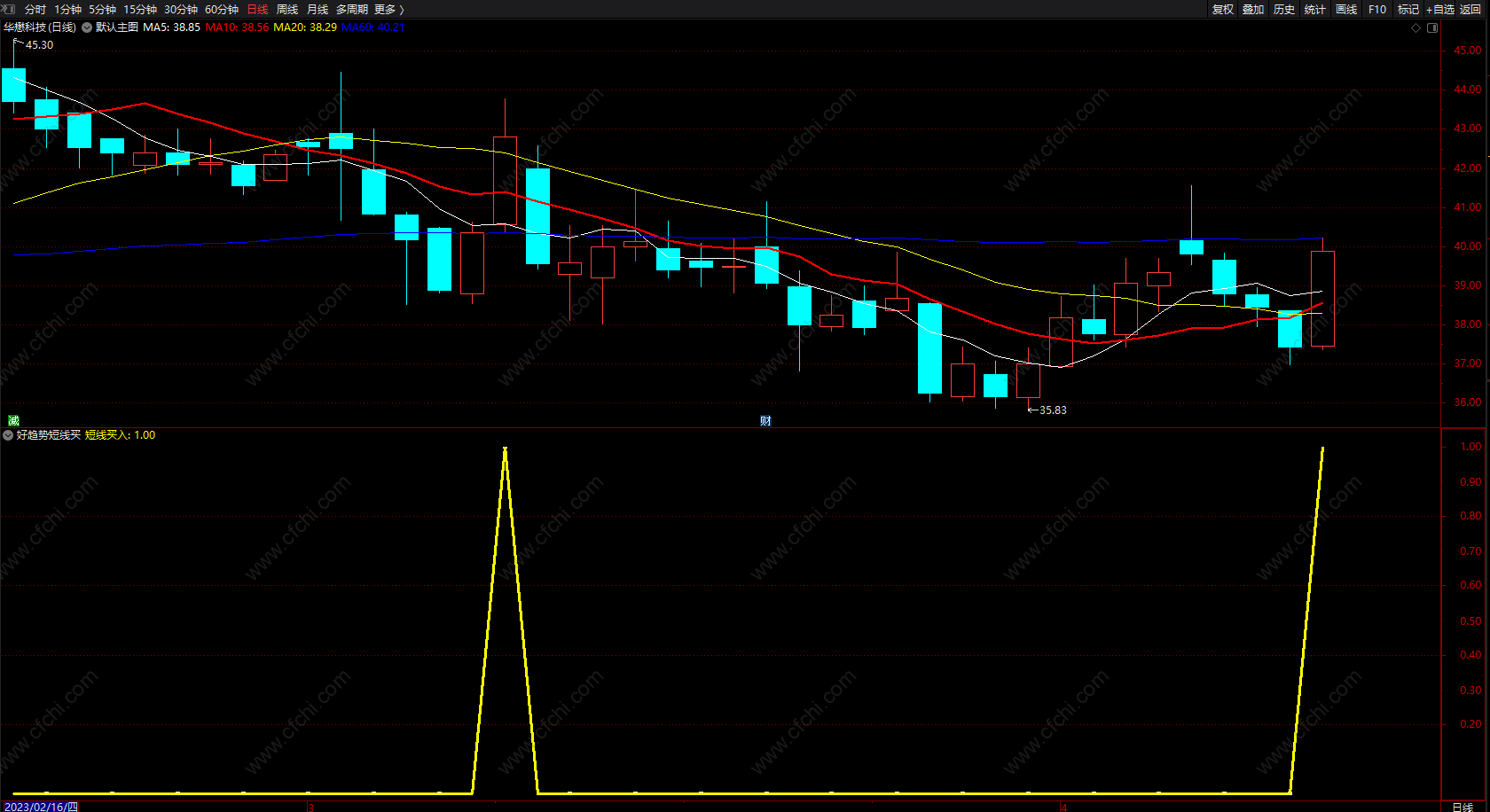
Task: Activate the 画线 drawing tool
Action: (1346, 9)
